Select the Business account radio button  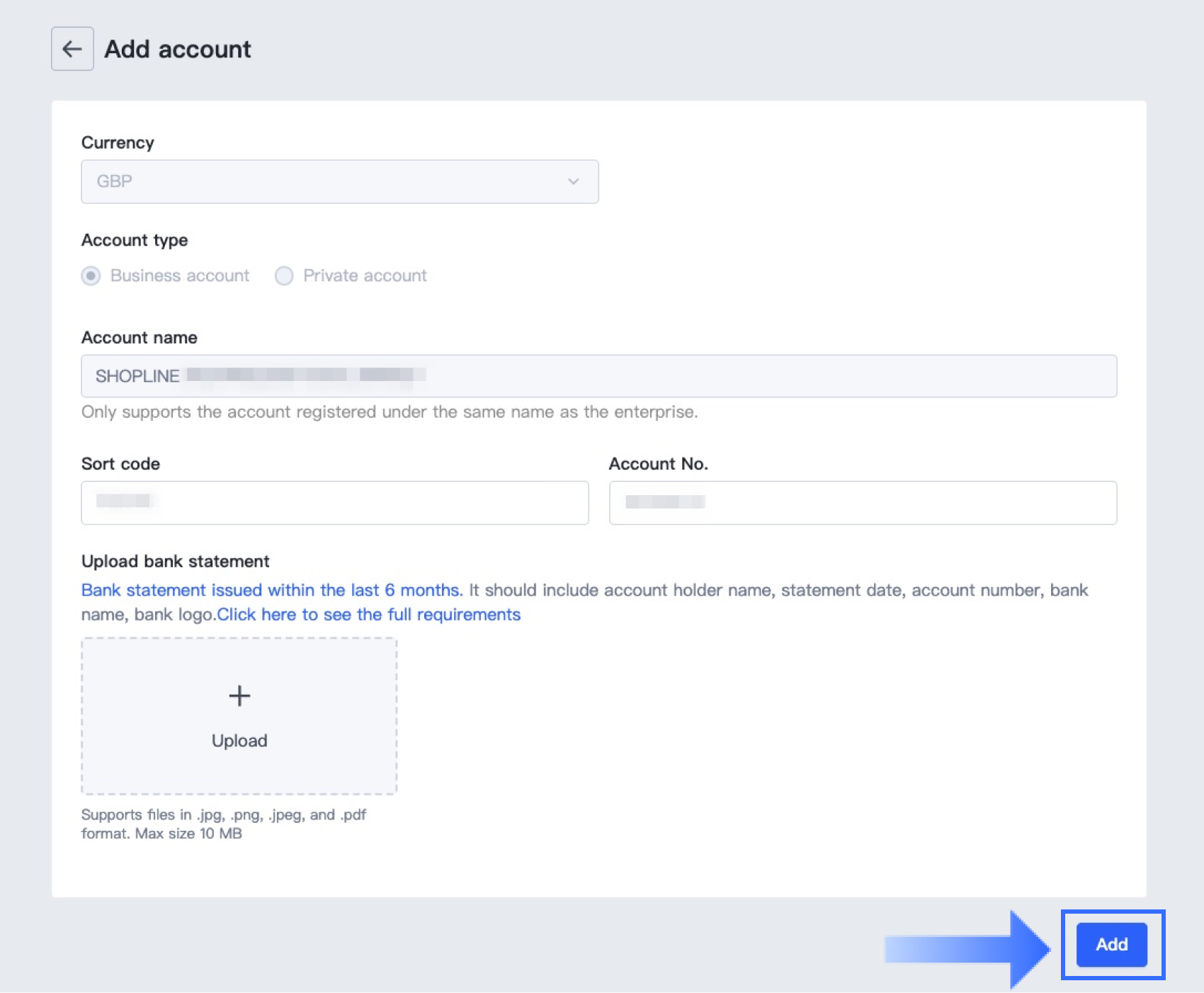(91, 276)
